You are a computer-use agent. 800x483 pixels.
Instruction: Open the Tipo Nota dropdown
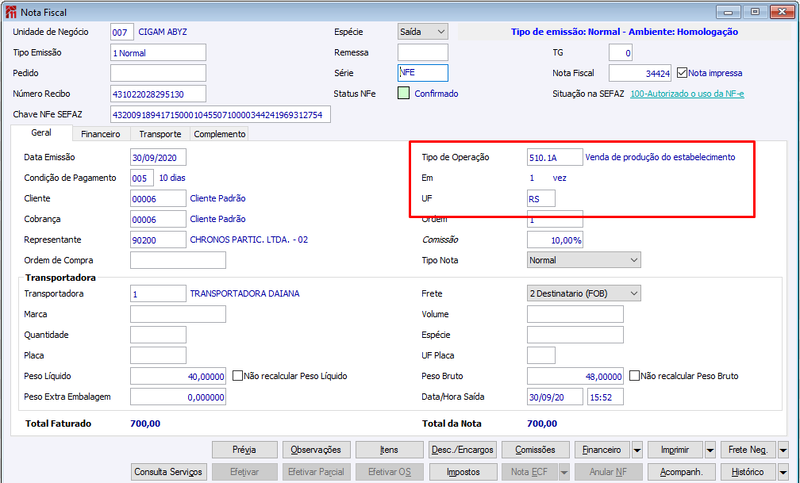tap(584, 260)
